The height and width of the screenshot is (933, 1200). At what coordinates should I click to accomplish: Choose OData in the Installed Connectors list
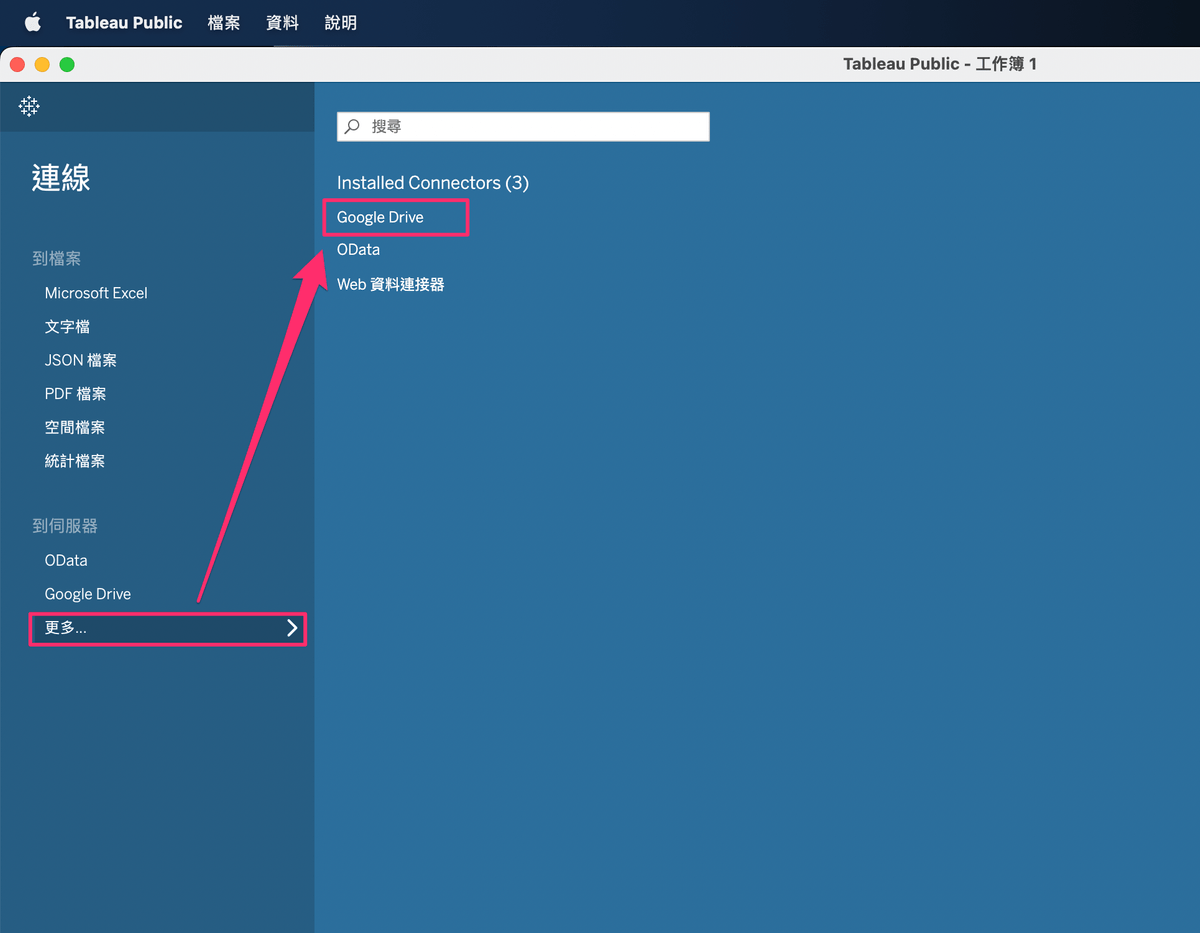click(x=358, y=250)
